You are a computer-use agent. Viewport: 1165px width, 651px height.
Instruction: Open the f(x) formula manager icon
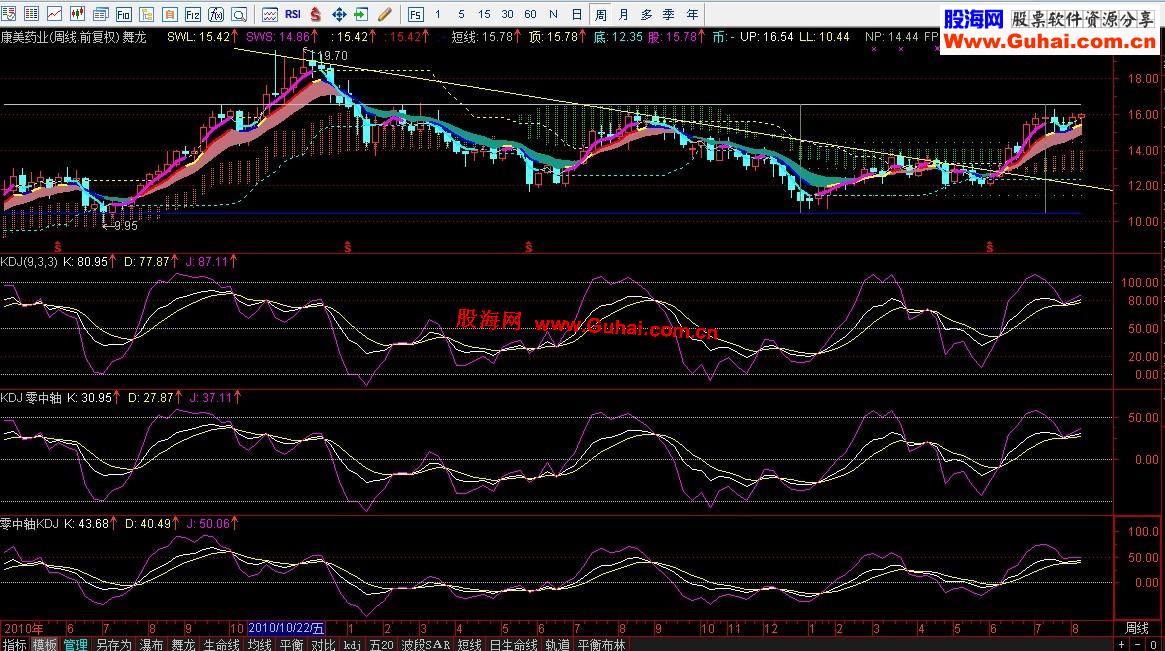pyautogui.click(x=215, y=13)
